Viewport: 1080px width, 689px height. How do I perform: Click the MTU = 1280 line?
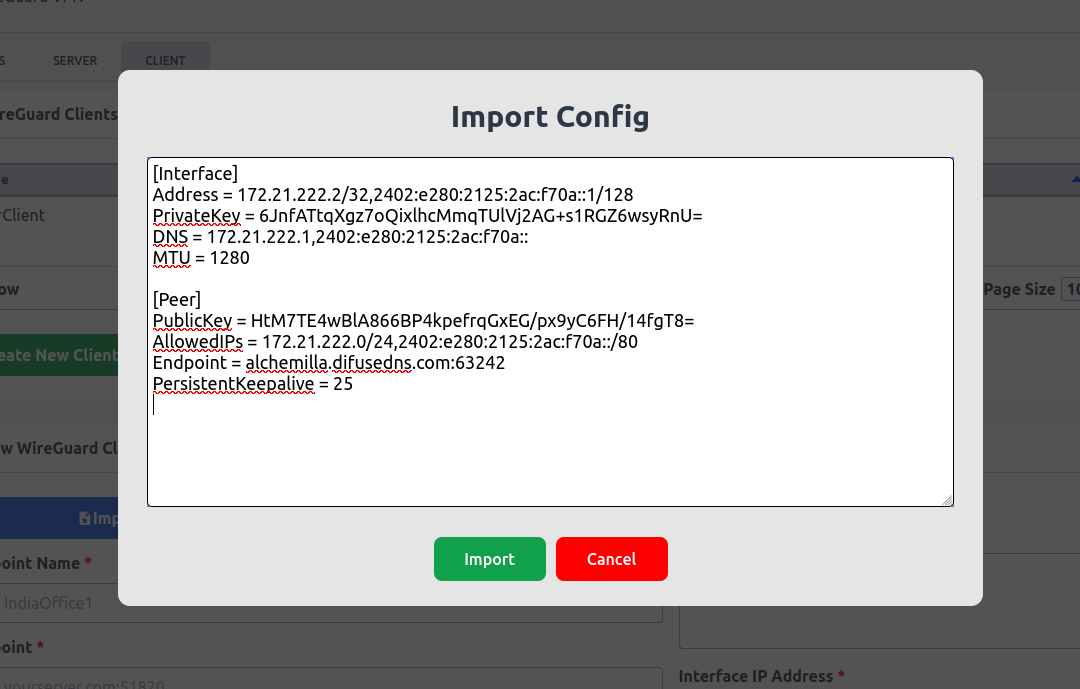[x=201, y=258]
